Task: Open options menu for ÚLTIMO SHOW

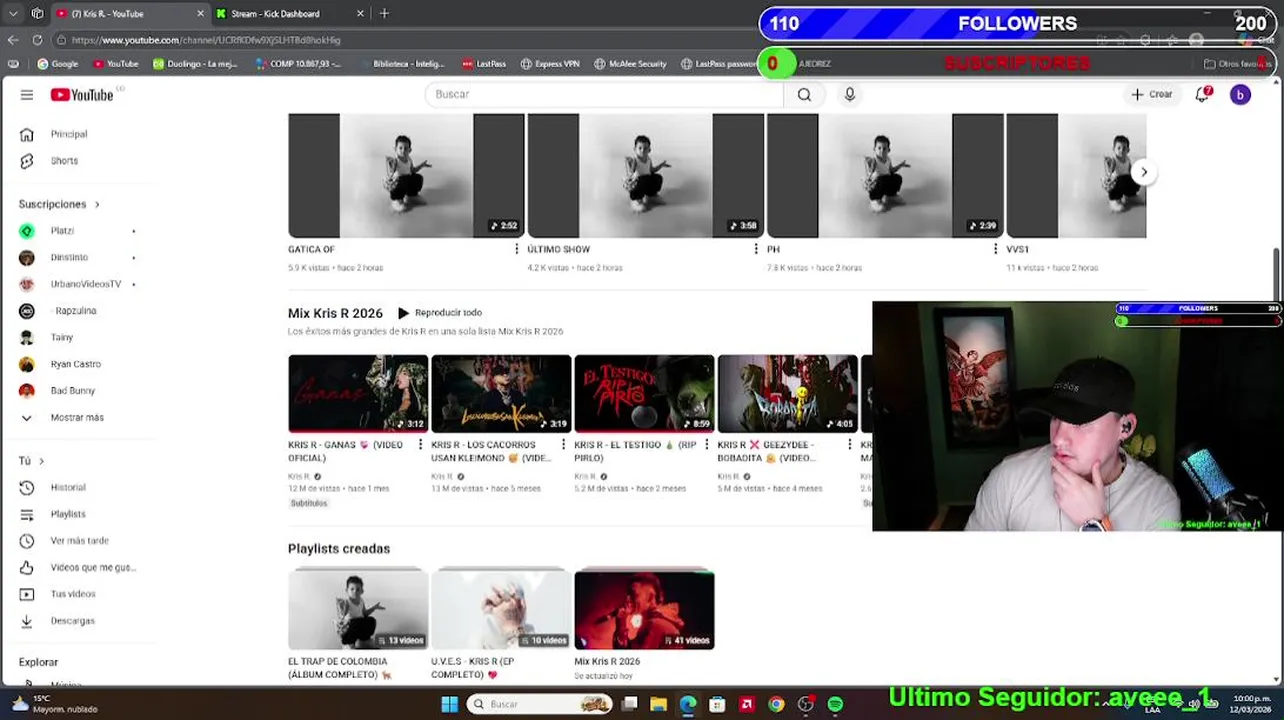Action: [755, 249]
